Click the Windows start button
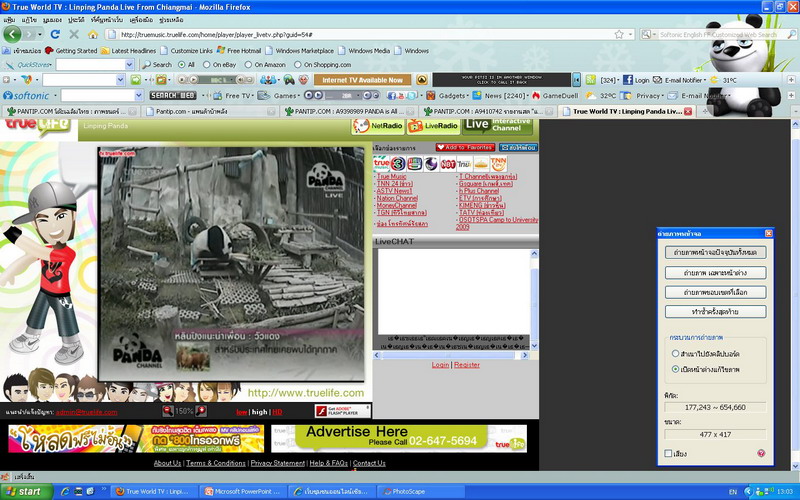The height and width of the screenshot is (500, 800). pos(26,491)
